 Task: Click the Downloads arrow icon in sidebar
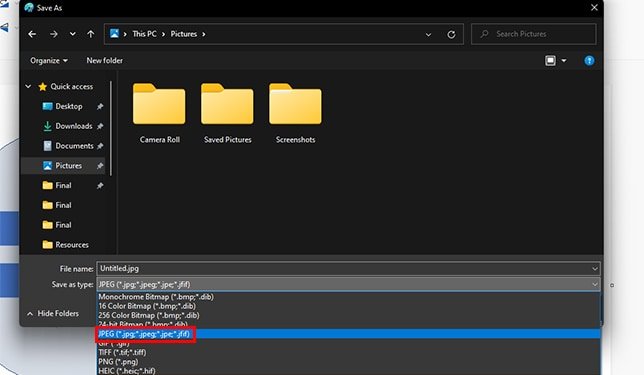tap(48, 126)
